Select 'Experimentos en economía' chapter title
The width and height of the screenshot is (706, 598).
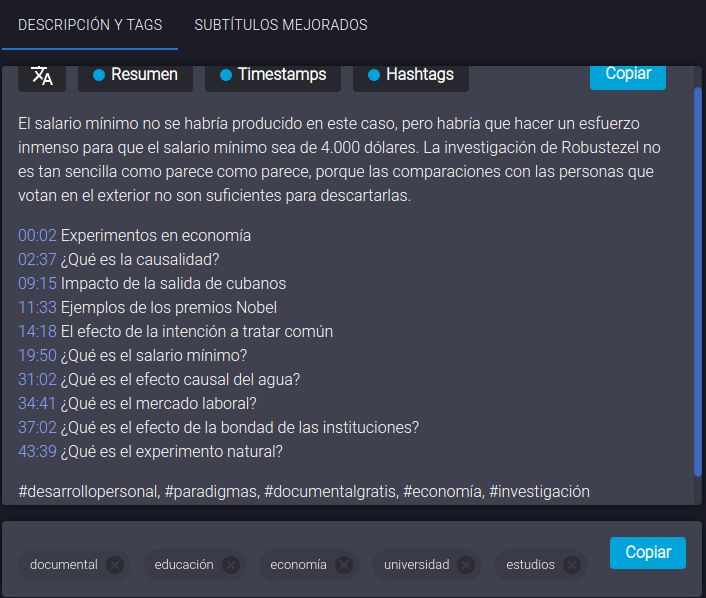click(x=156, y=236)
